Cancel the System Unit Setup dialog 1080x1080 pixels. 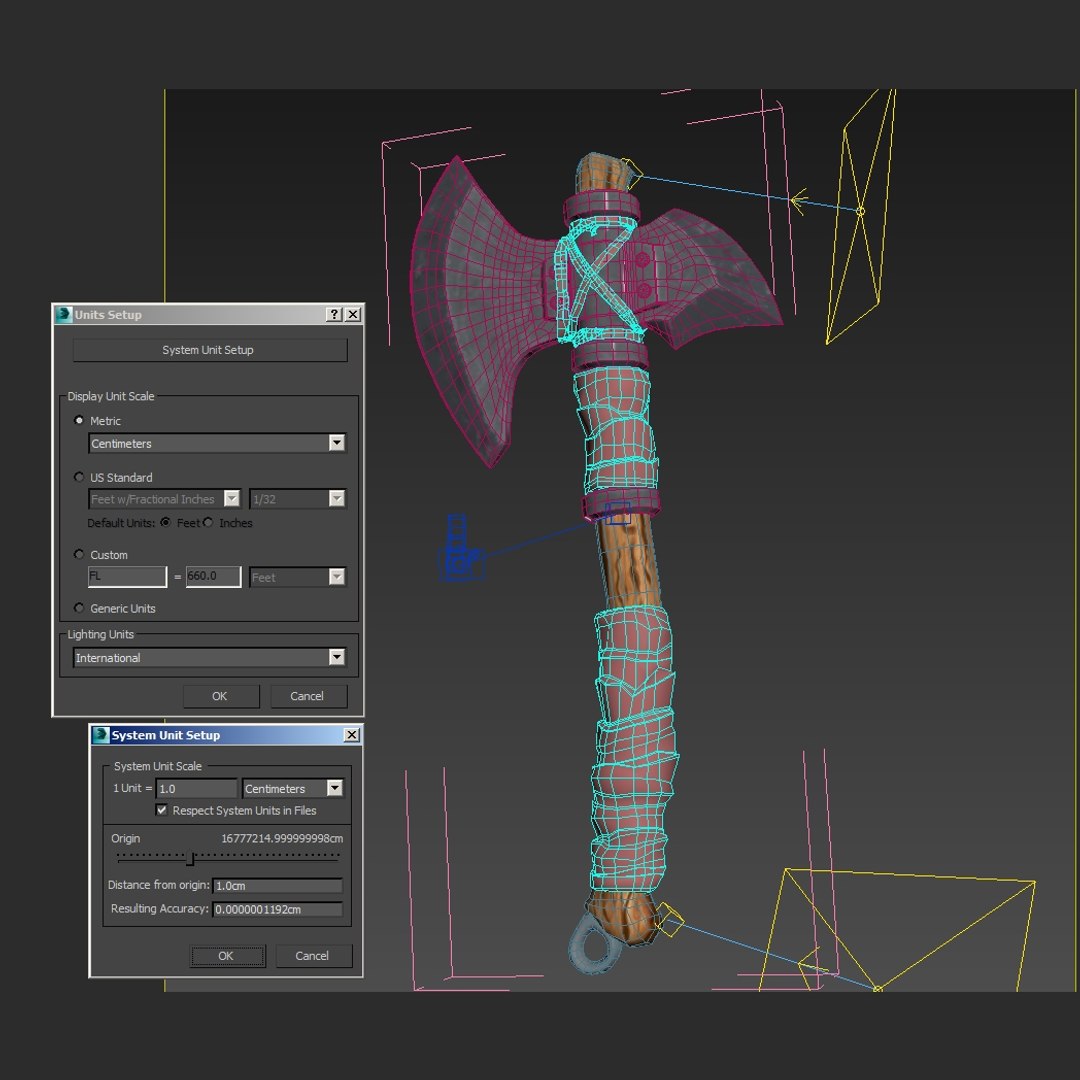pyautogui.click(x=314, y=955)
